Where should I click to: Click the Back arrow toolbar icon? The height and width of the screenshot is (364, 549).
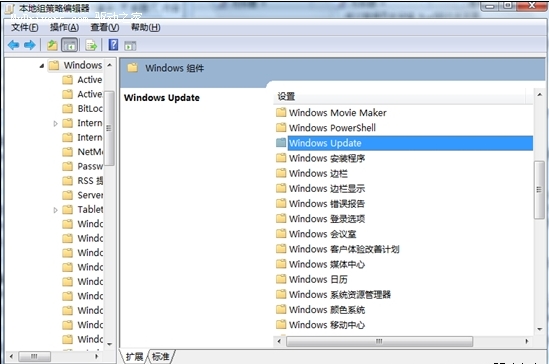(x=13, y=45)
